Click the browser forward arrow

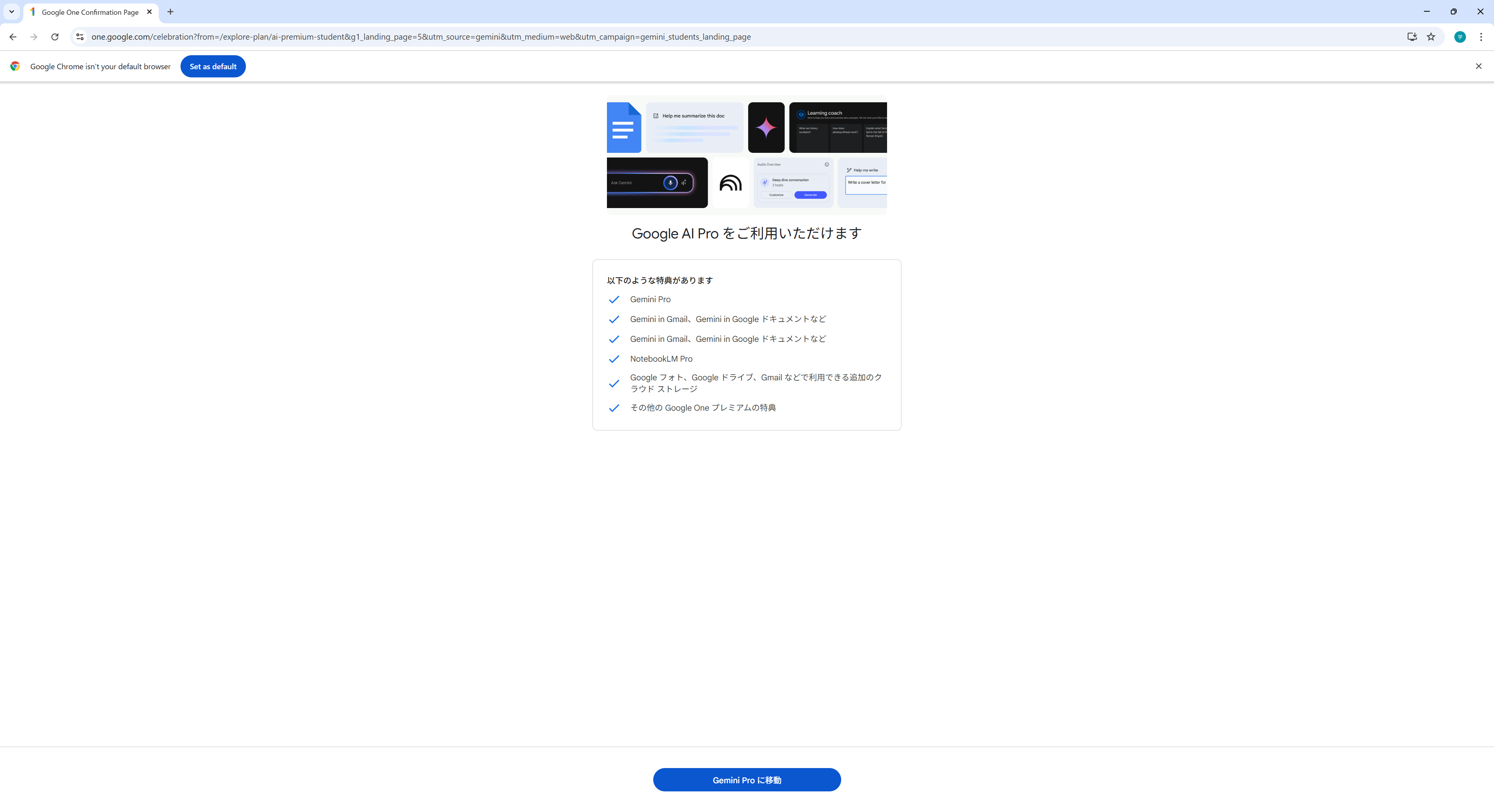tap(33, 37)
